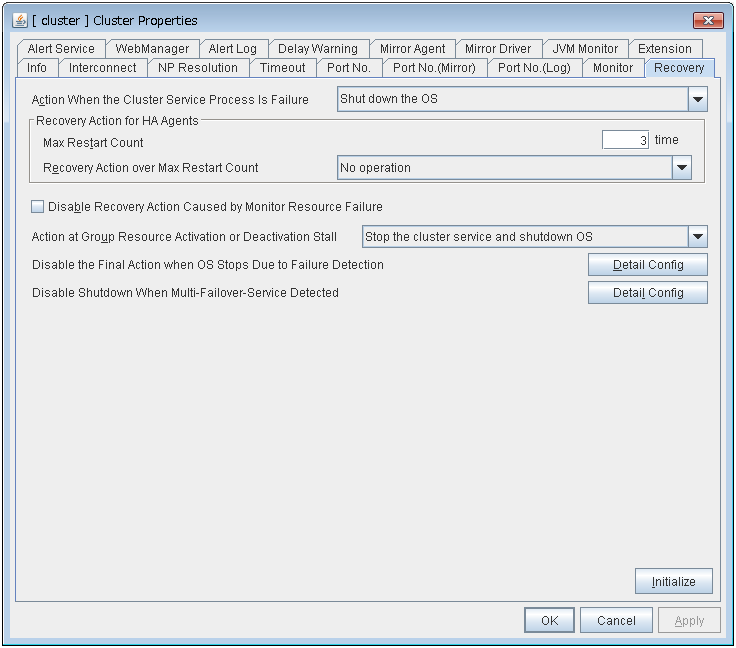Click the Cancel button

click(616, 620)
